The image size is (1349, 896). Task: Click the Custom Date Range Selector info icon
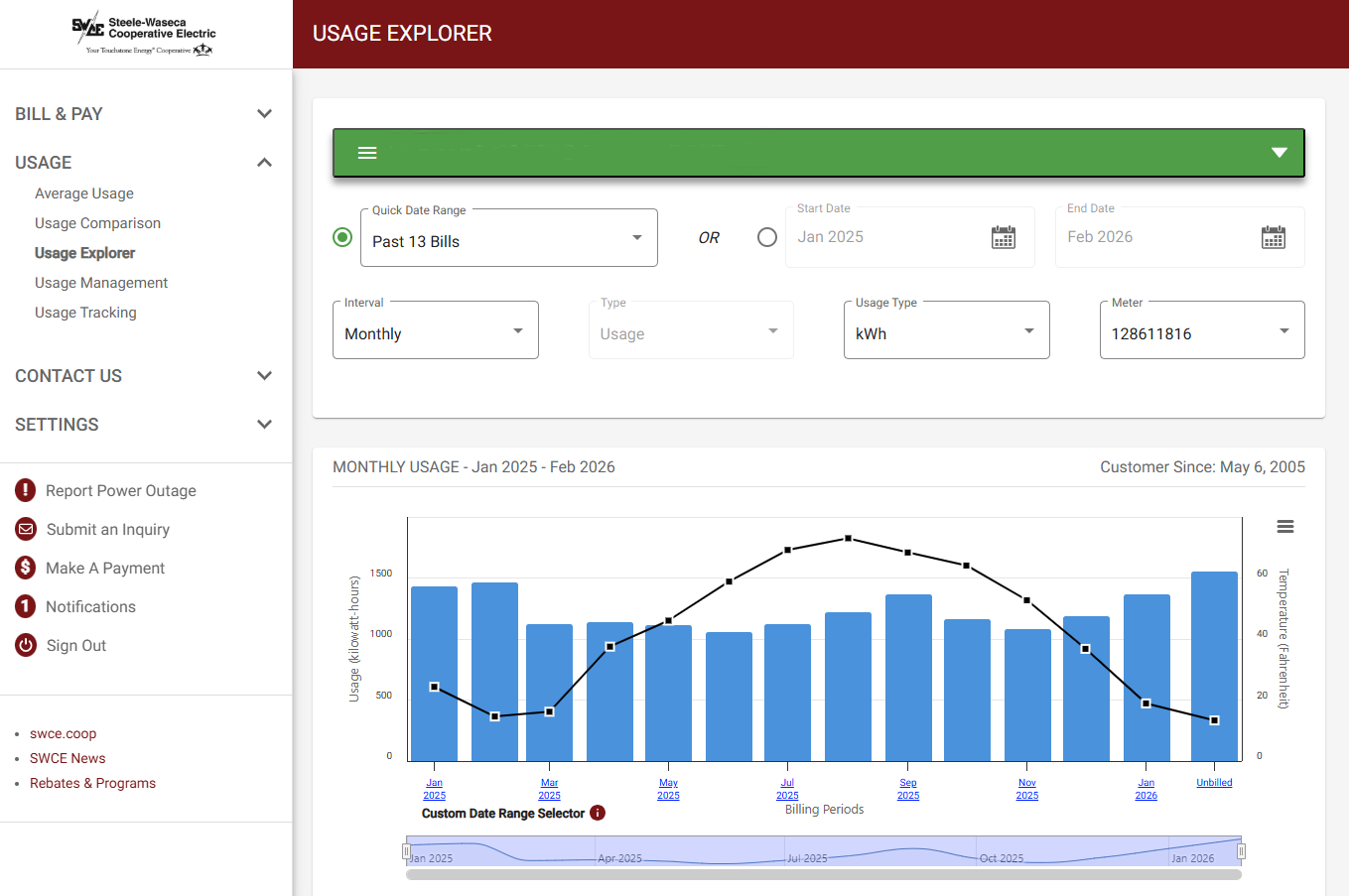pos(597,813)
